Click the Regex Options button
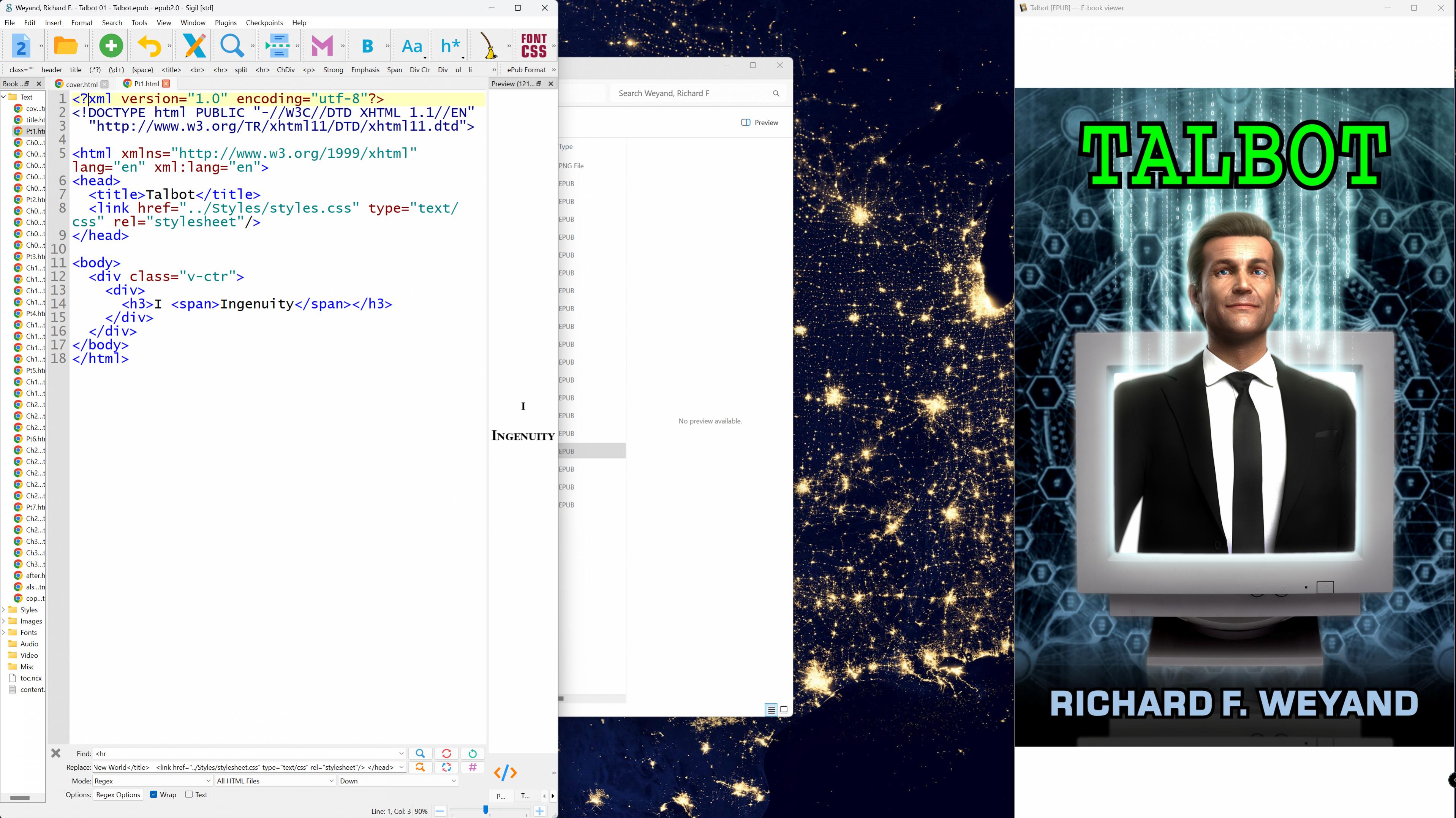Image resolution: width=1456 pixels, height=818 pixels. click(117, 794)
